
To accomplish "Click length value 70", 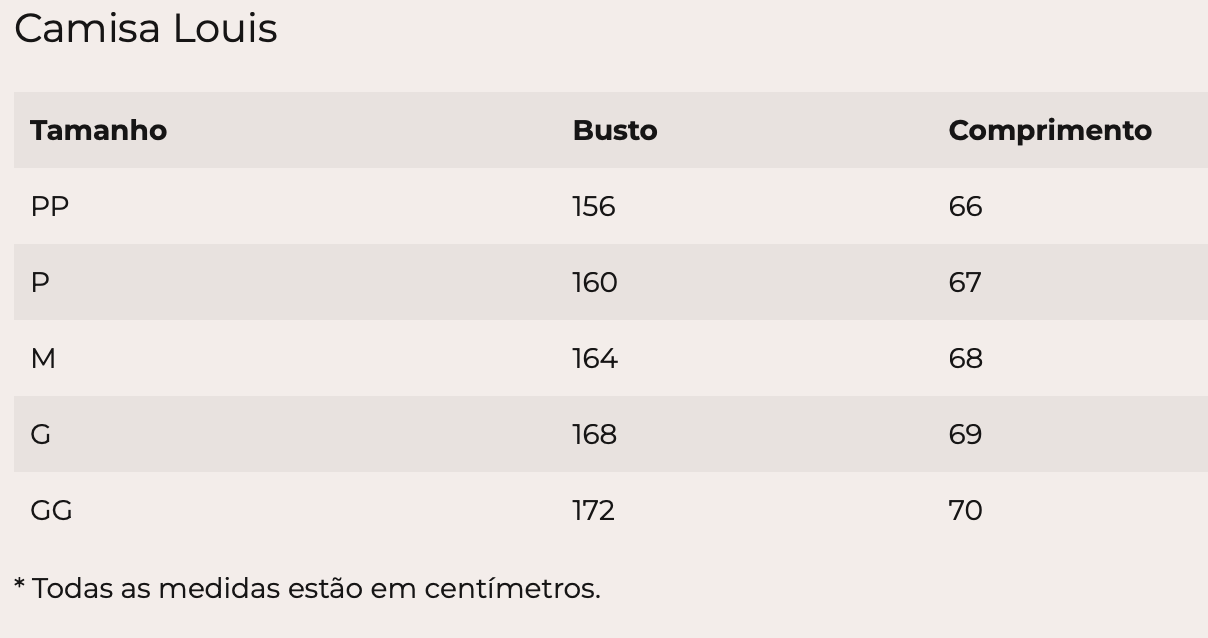I will 966,510.
